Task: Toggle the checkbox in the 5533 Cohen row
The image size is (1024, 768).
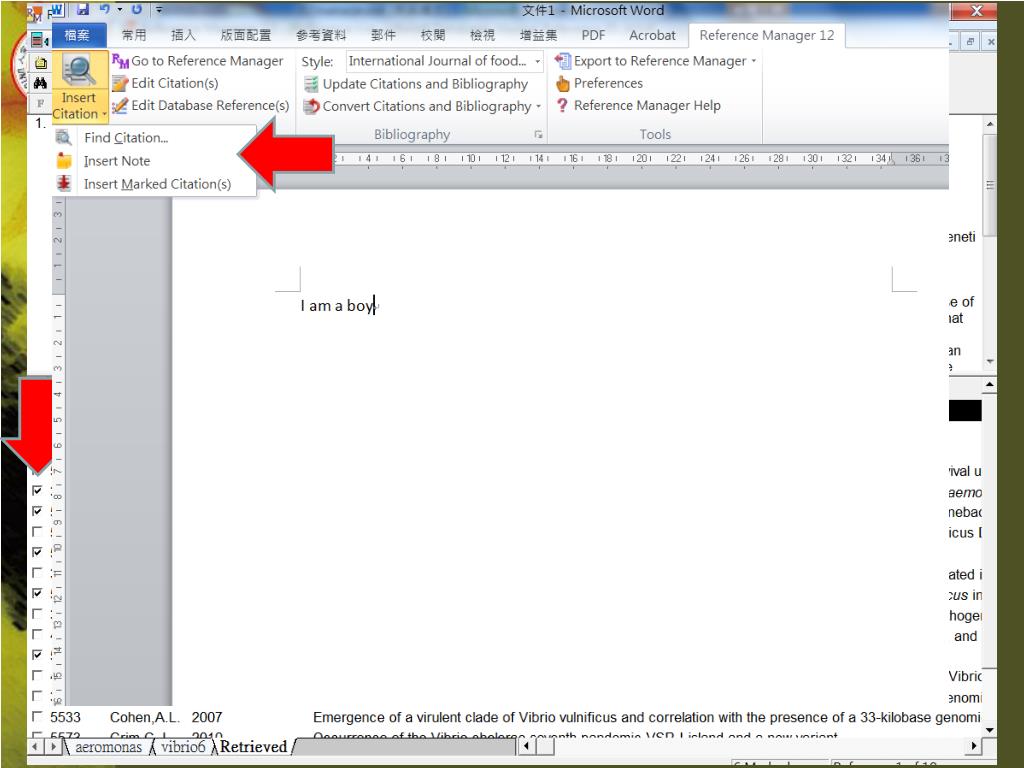Action: (x=37, y=716)
